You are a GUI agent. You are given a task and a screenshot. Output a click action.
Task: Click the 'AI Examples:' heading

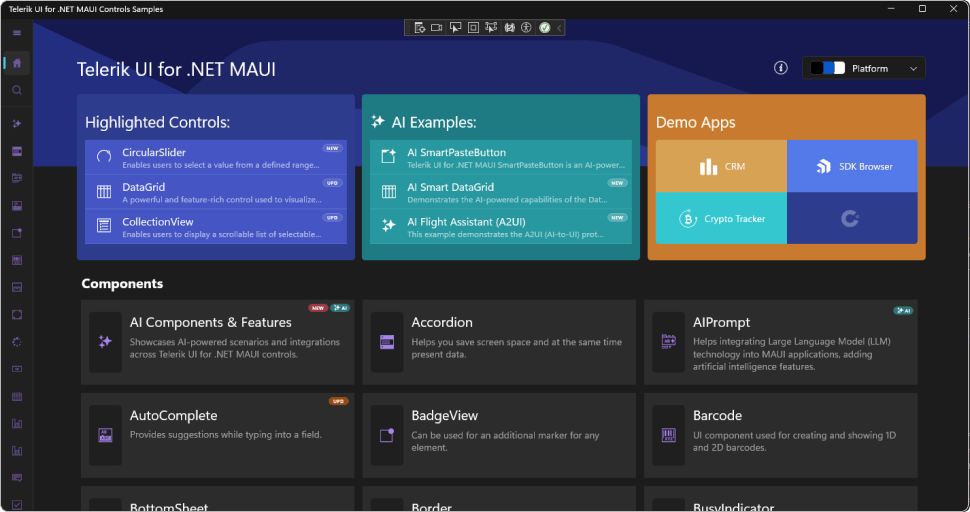pos(434,122)
